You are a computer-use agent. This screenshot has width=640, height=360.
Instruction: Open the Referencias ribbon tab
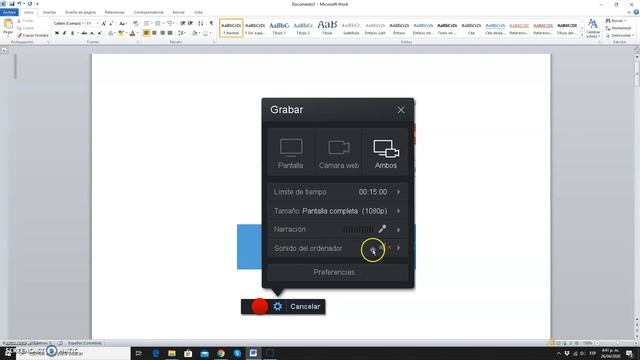coord(115,12)
